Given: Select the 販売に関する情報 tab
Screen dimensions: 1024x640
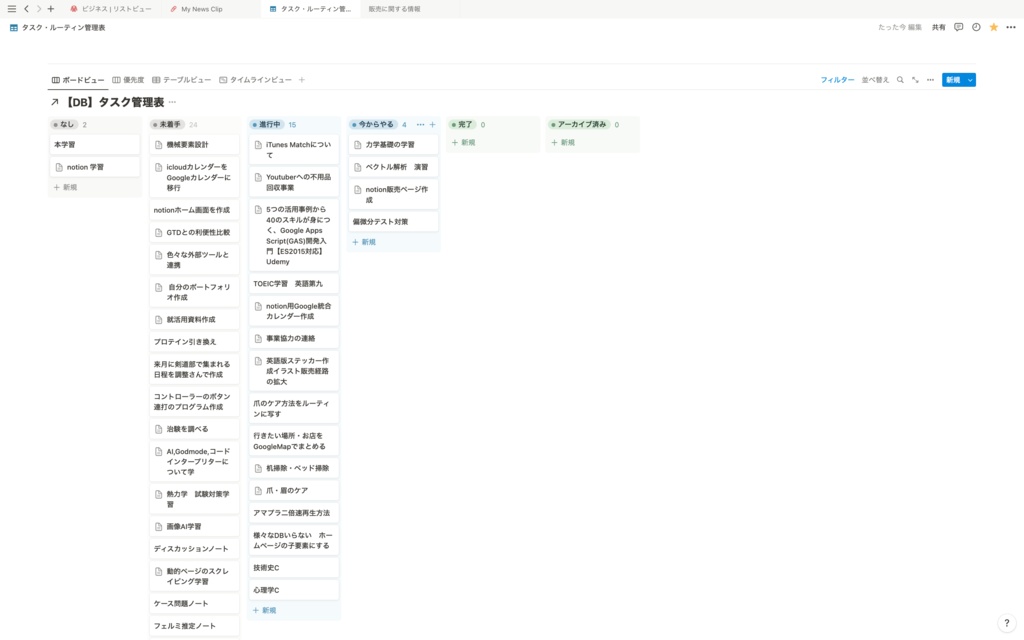Looking at the screenshot, I should 394,9.
